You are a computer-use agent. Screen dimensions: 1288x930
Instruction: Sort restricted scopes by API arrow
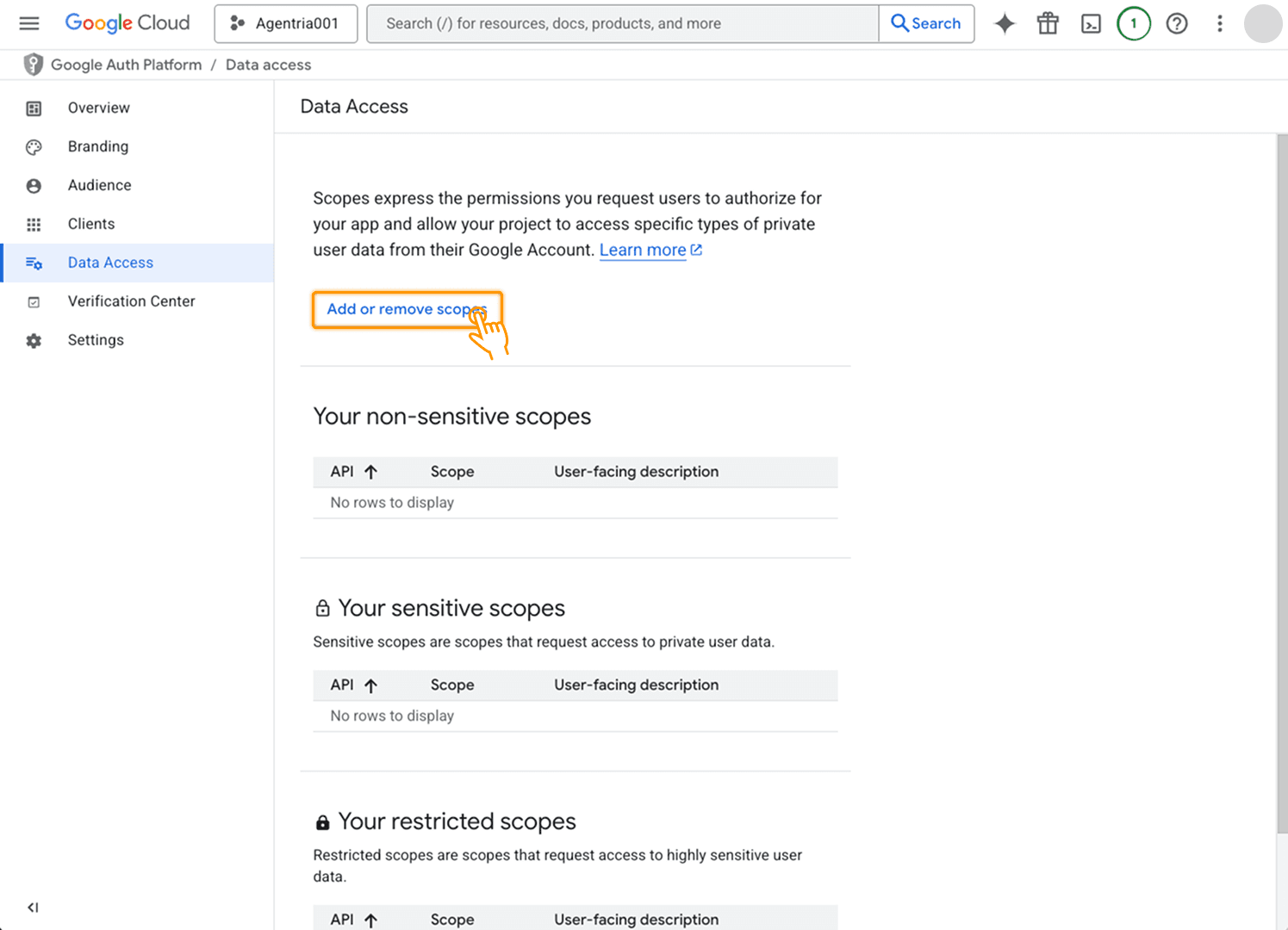[370, 920]
